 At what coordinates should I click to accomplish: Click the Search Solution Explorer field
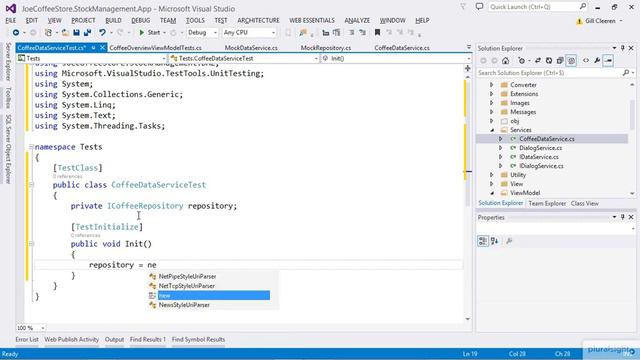tap(549, 73)
